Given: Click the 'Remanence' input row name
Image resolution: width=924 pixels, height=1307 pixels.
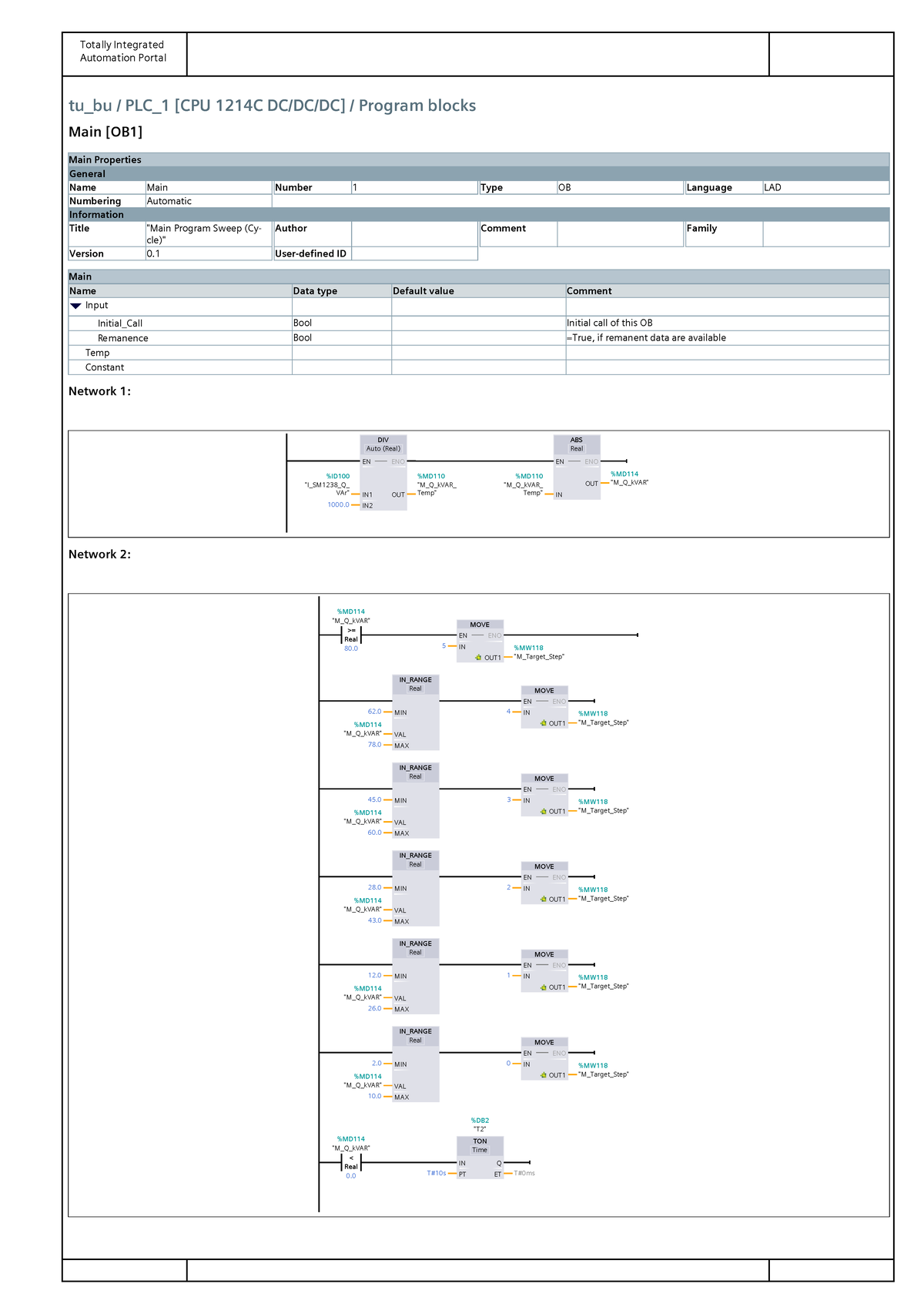Looking at the screenshot, I should point(123,338).
